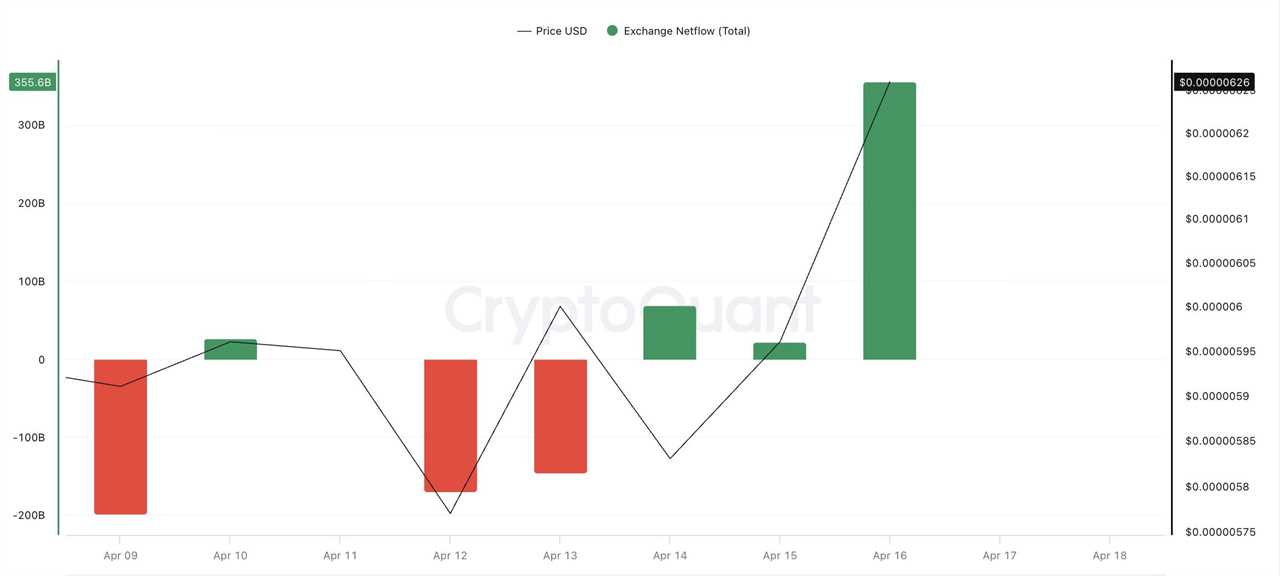Click the 355.6B netflow value label

32,82
